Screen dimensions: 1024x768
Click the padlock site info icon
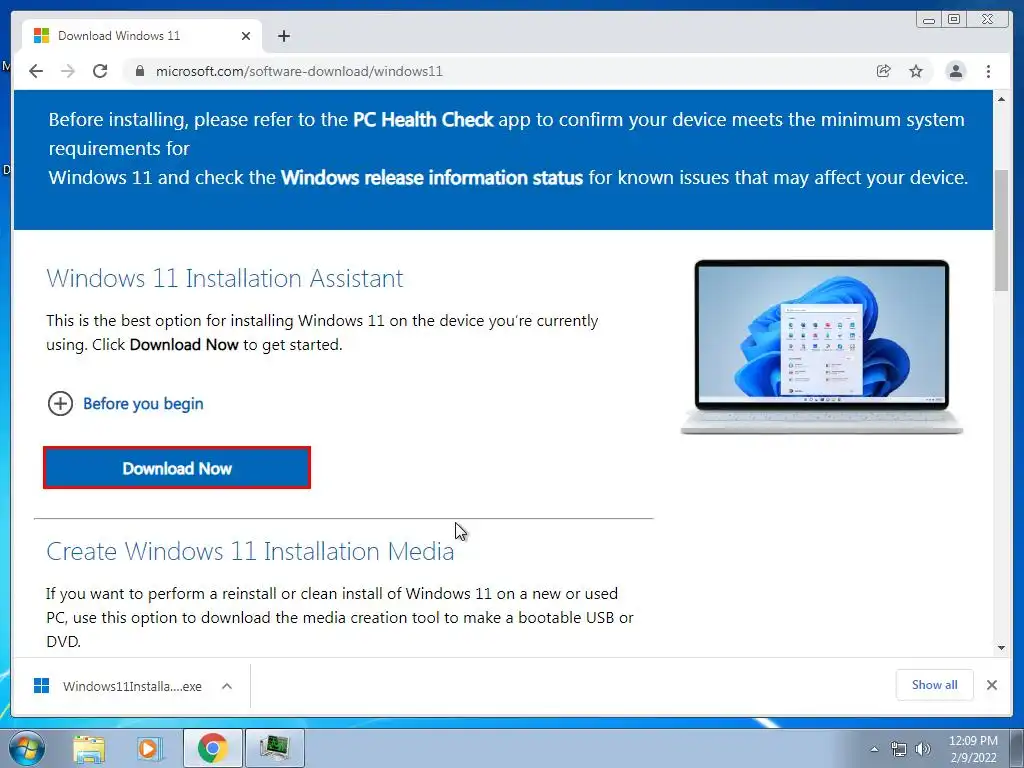(139, 71)
